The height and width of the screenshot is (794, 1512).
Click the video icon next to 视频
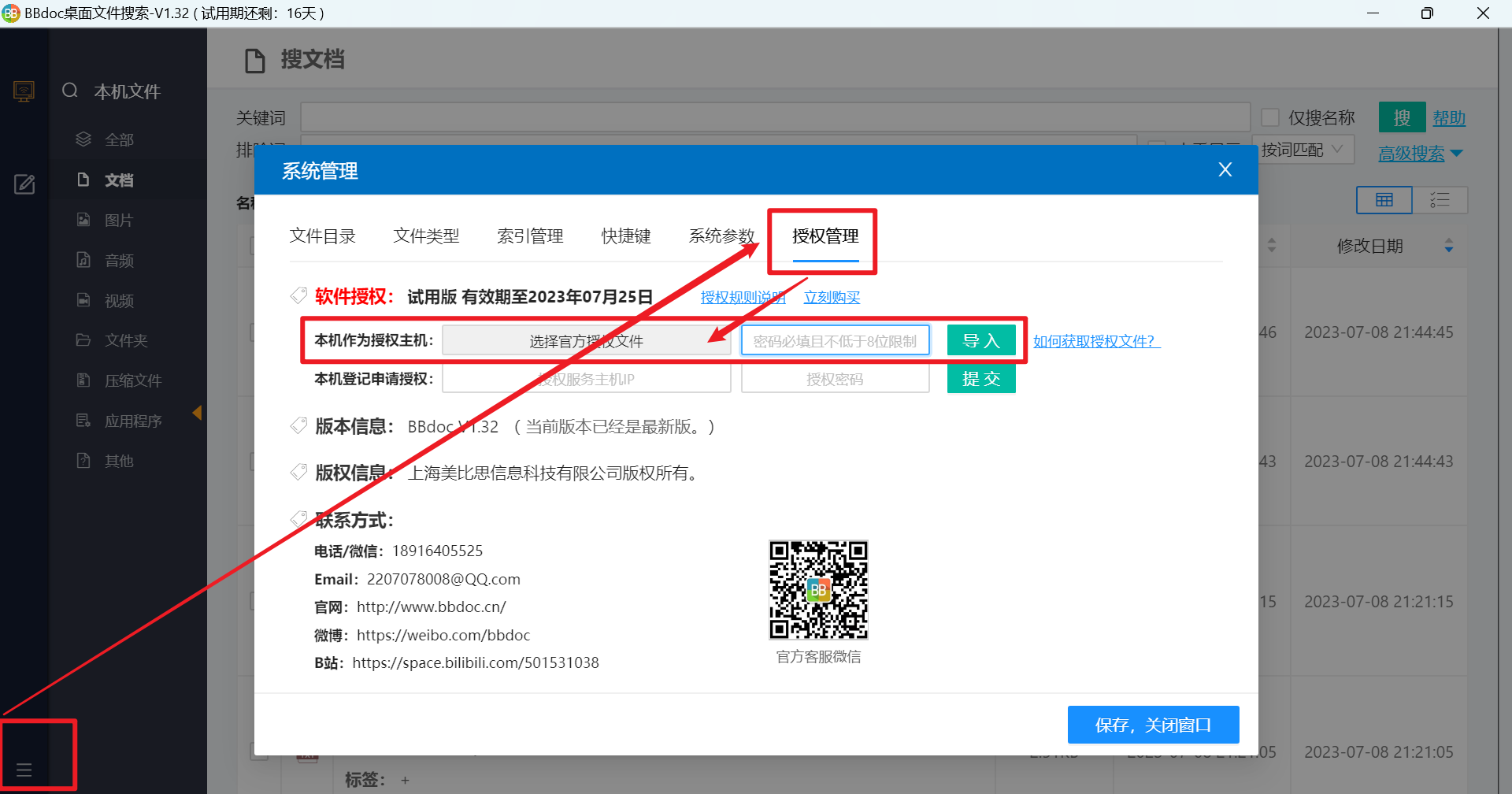pos(83,299)
